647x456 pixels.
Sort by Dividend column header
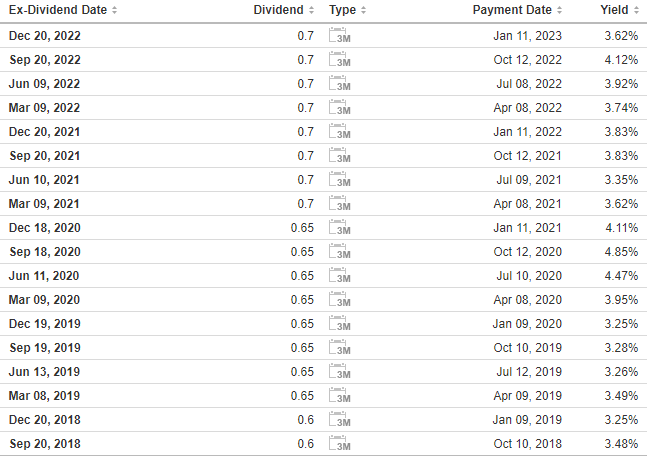coord(283,10)
